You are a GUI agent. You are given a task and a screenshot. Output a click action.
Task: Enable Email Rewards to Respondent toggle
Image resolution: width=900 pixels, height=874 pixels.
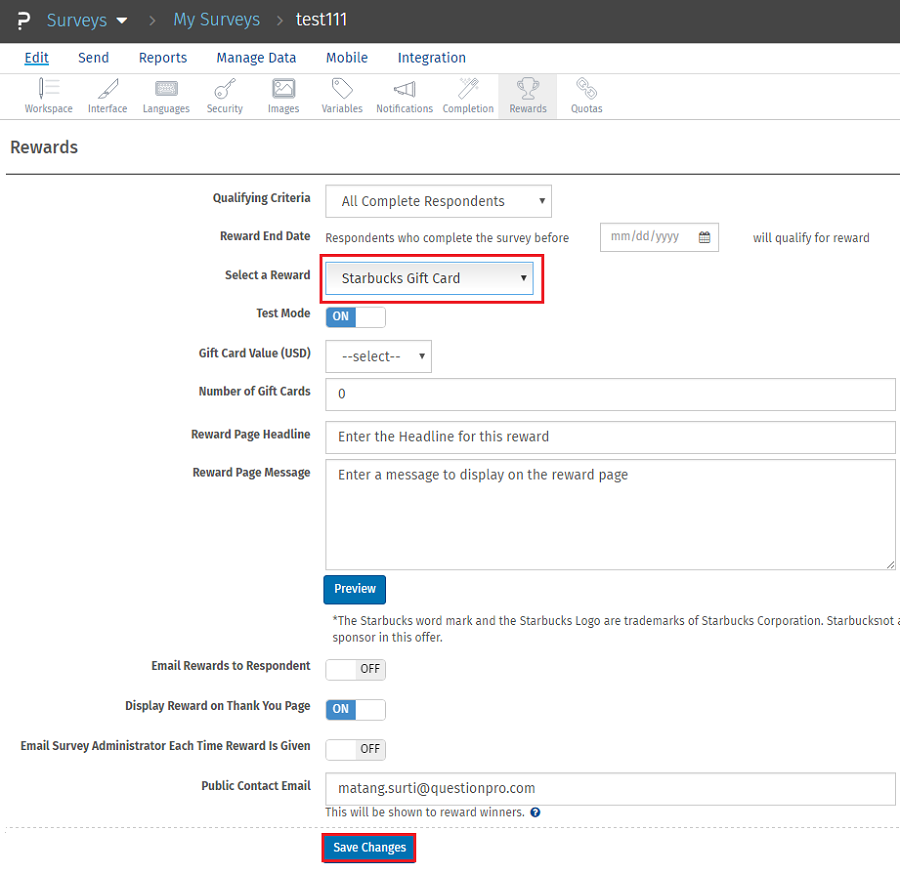pyautogui.click(x=355, y=669)
